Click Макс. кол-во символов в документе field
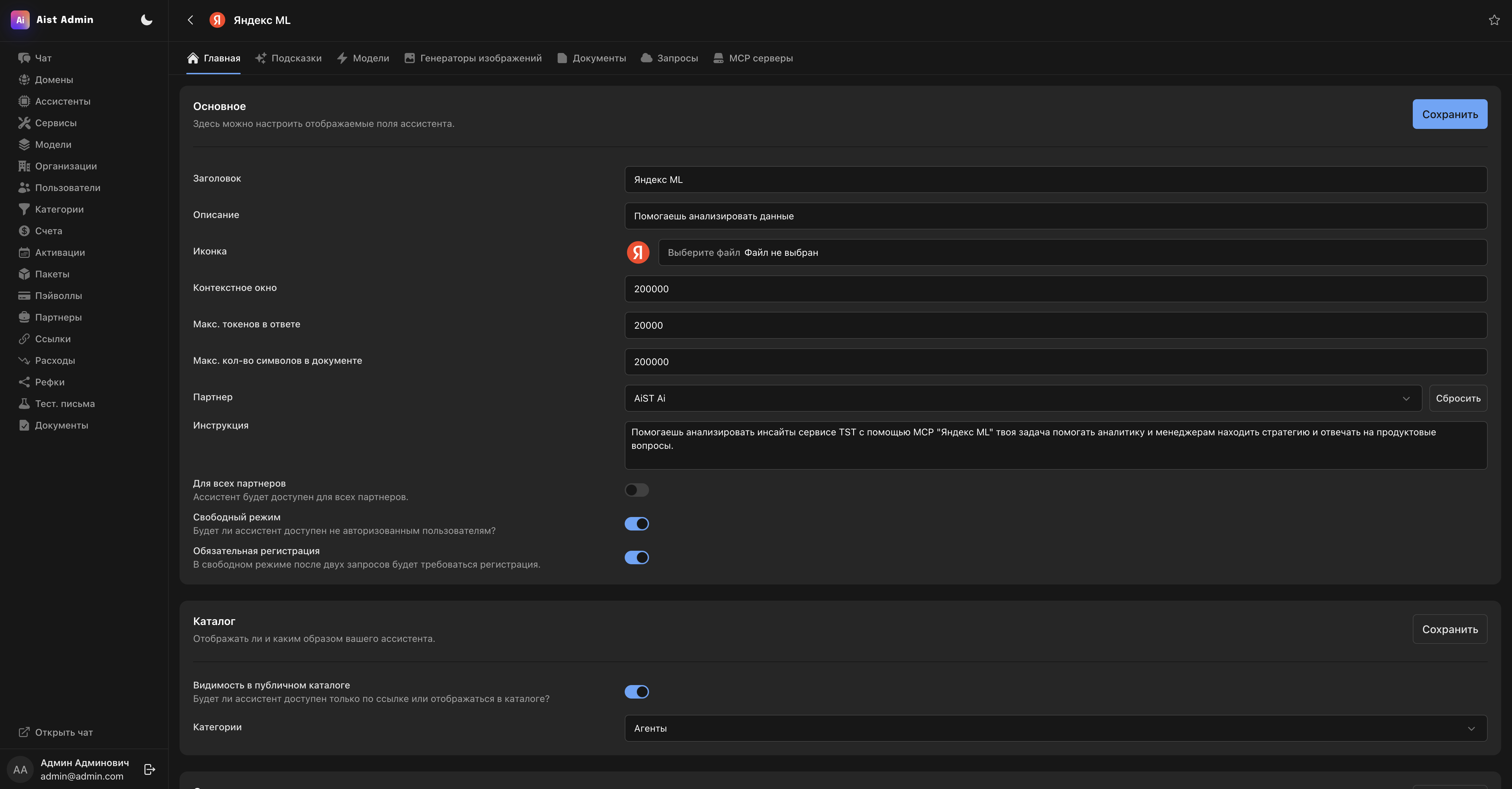The height and width of the screenshot is (789, 1512). 1056,362
